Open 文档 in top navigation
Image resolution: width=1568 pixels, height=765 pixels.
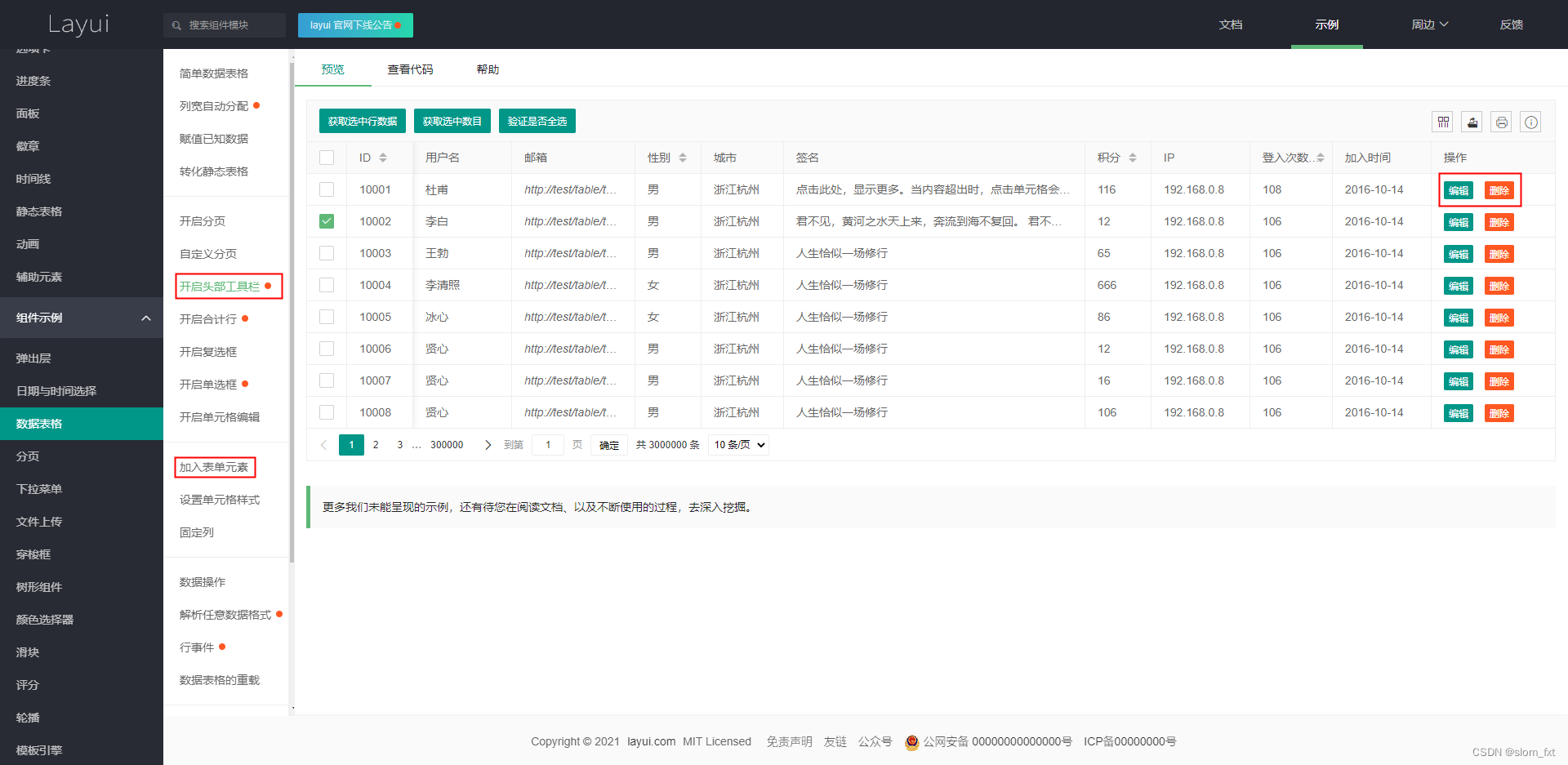point(1231,24)
